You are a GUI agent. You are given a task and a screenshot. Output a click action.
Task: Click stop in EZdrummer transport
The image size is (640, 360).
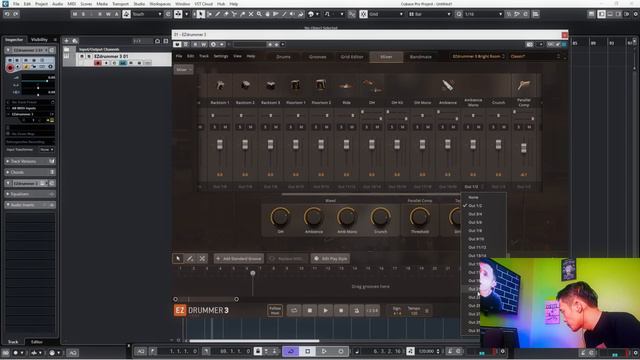[309, 311]
